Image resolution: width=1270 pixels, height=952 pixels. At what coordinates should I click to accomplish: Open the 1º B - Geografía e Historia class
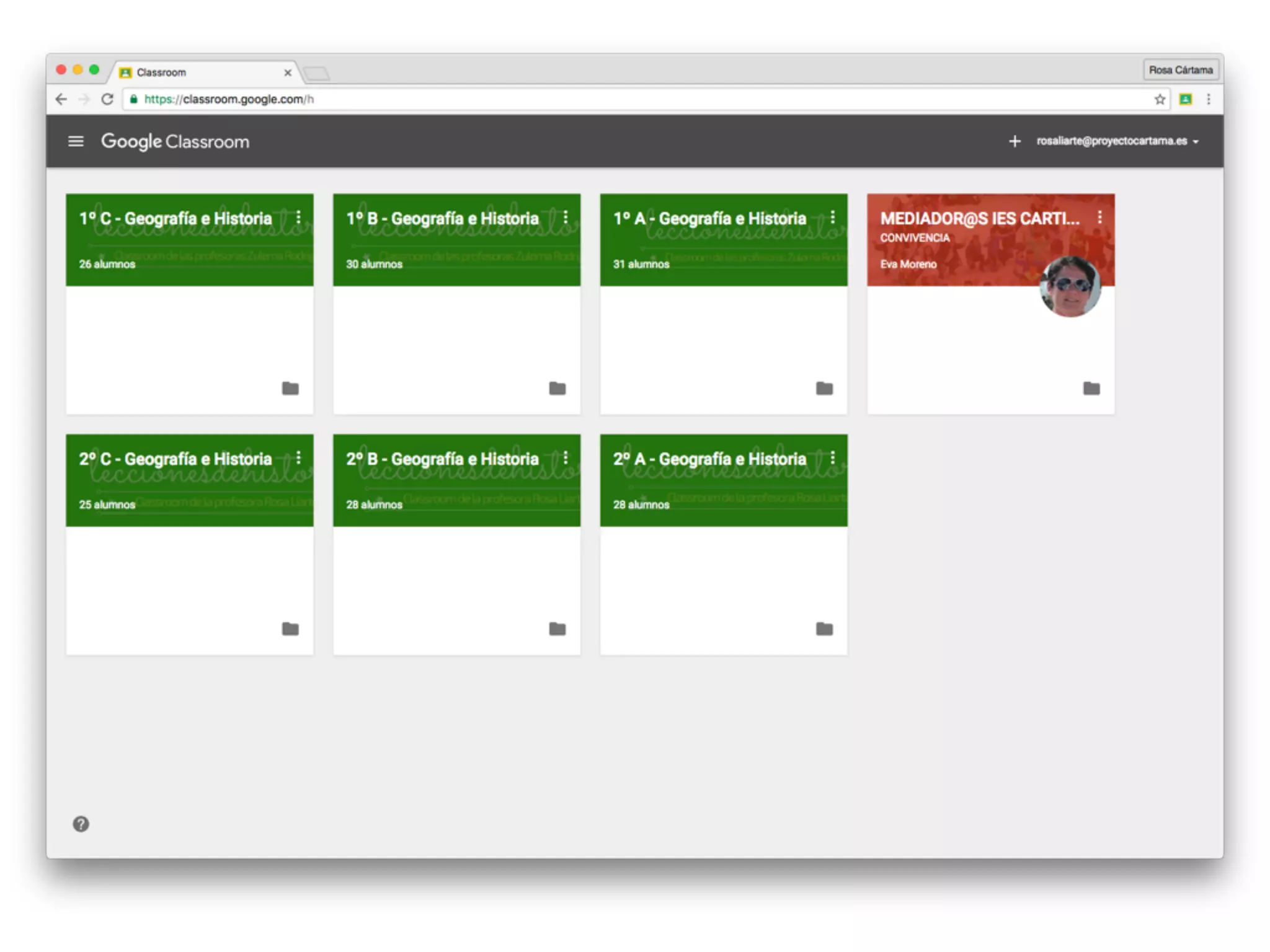pyautogui.click(x=442, y=219)
